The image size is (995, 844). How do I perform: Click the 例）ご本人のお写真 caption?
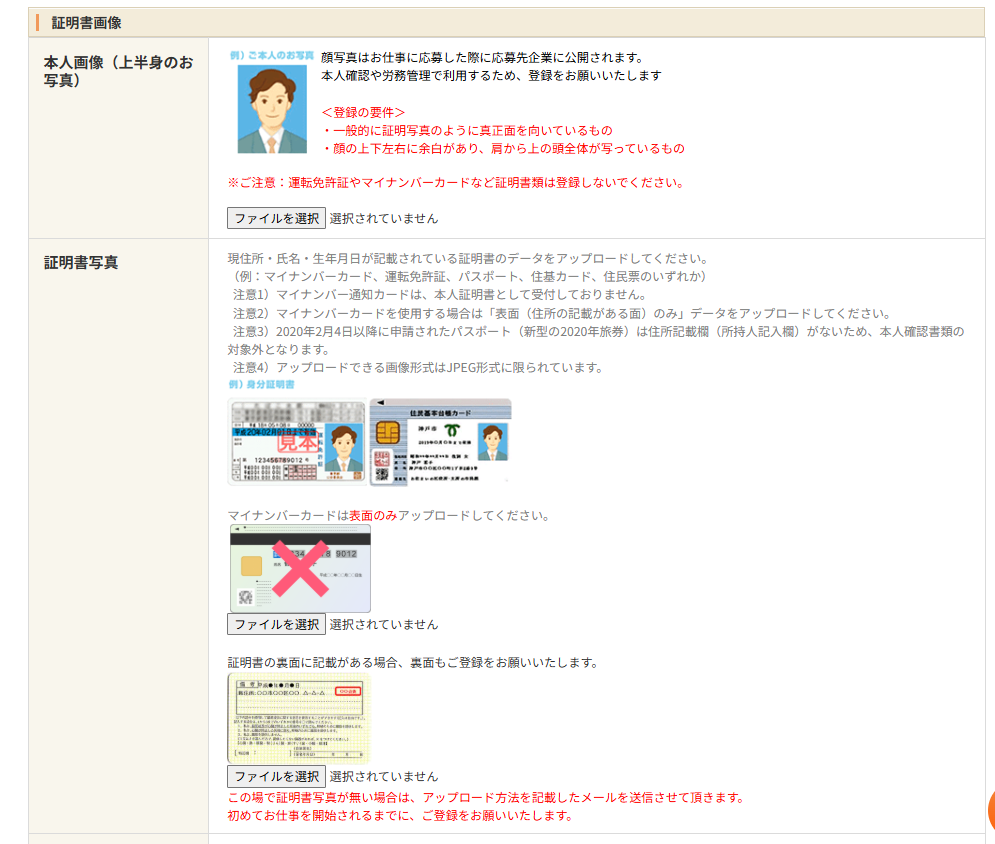click(x=272, y=55)
